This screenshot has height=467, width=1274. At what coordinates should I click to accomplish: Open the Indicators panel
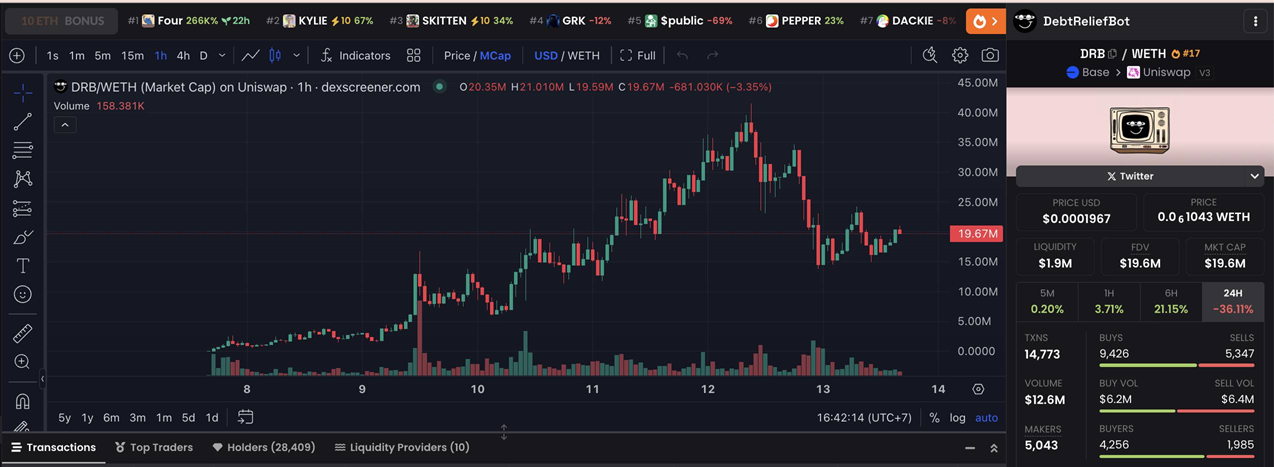click(x=355, y=56)
